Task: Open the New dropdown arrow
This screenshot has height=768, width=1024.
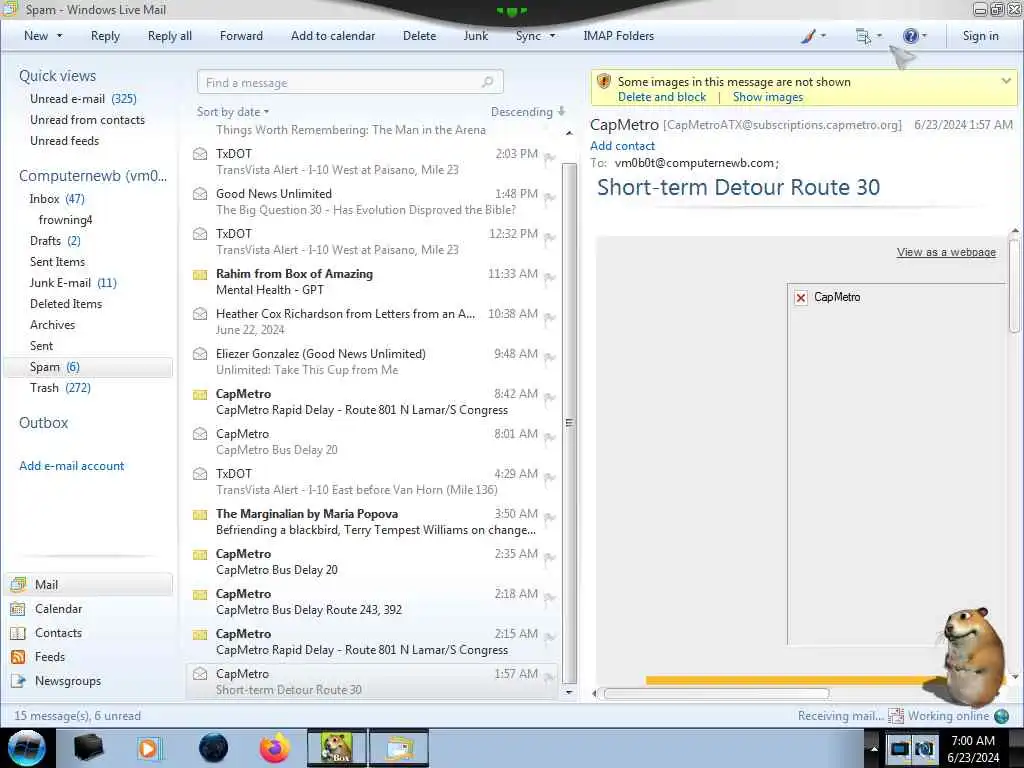Action: [x=59, y=36]
